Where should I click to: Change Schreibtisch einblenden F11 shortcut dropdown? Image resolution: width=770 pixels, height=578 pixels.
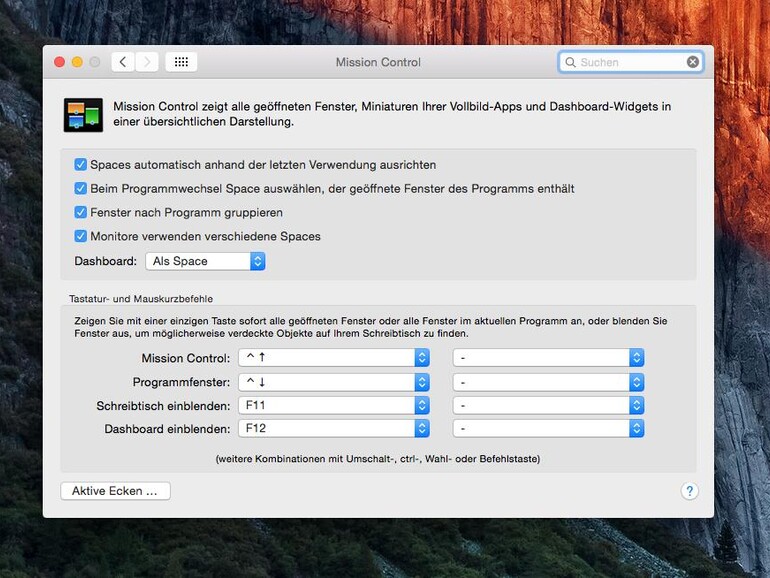coord(334,405)
